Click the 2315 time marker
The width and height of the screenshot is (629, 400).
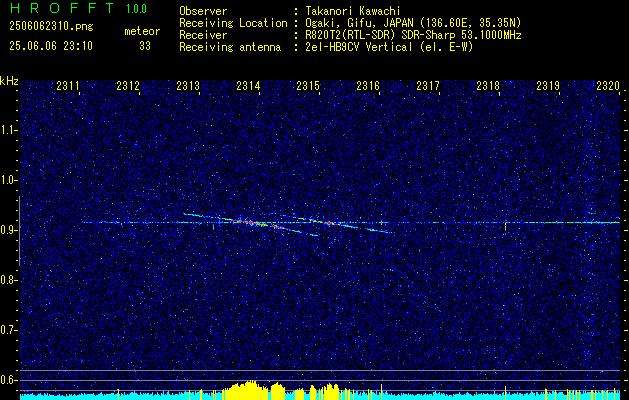point(308,85)
